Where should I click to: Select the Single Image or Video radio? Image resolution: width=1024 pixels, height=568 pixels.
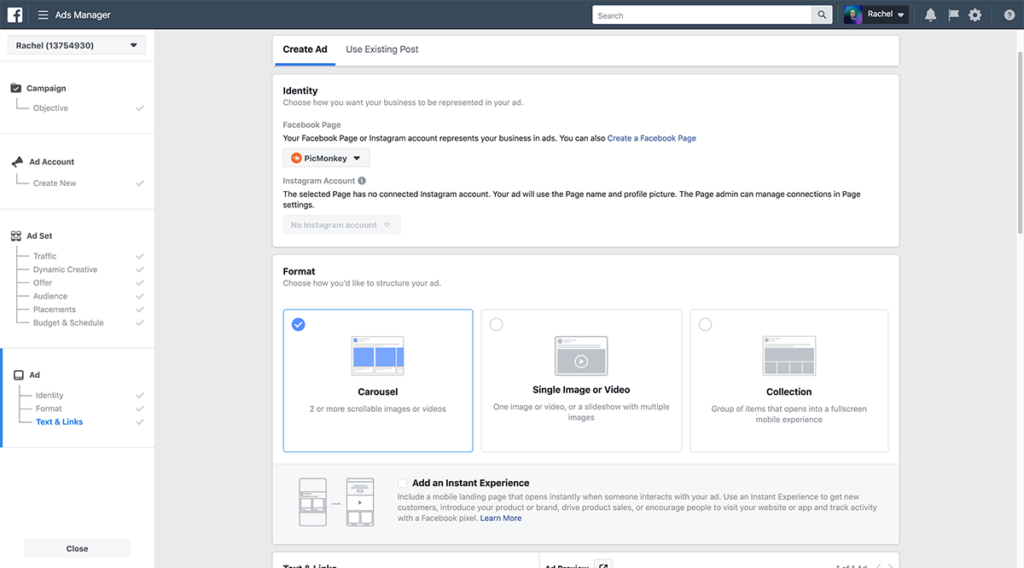(x=497, y=325)
